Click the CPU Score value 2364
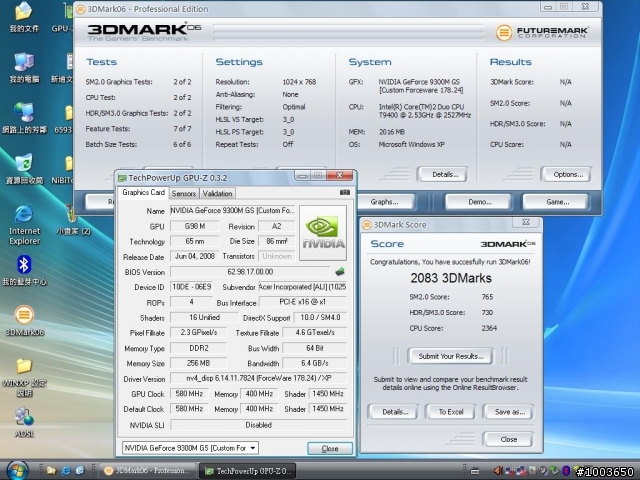The image size is (640, 480). [x=489, y=328]
